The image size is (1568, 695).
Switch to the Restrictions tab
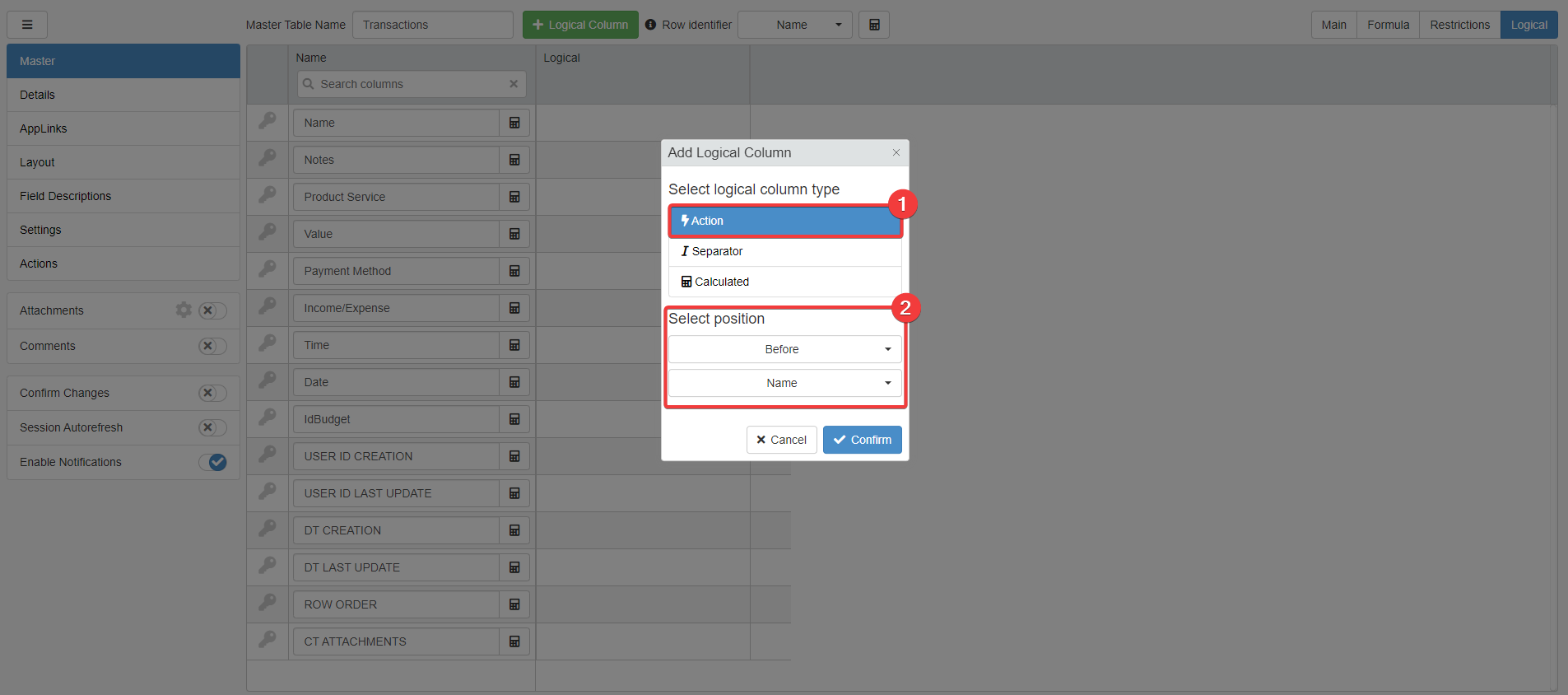tap(1459, 25)
